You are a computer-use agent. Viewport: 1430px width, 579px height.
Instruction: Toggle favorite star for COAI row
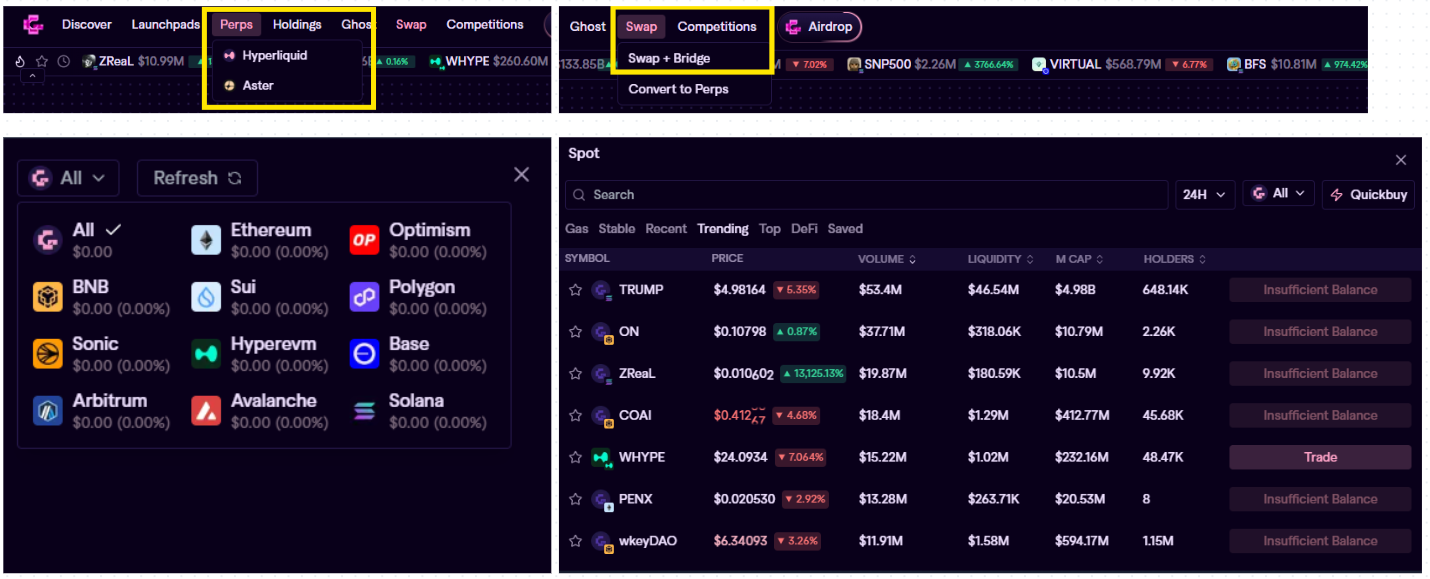[x=575, y=415]
